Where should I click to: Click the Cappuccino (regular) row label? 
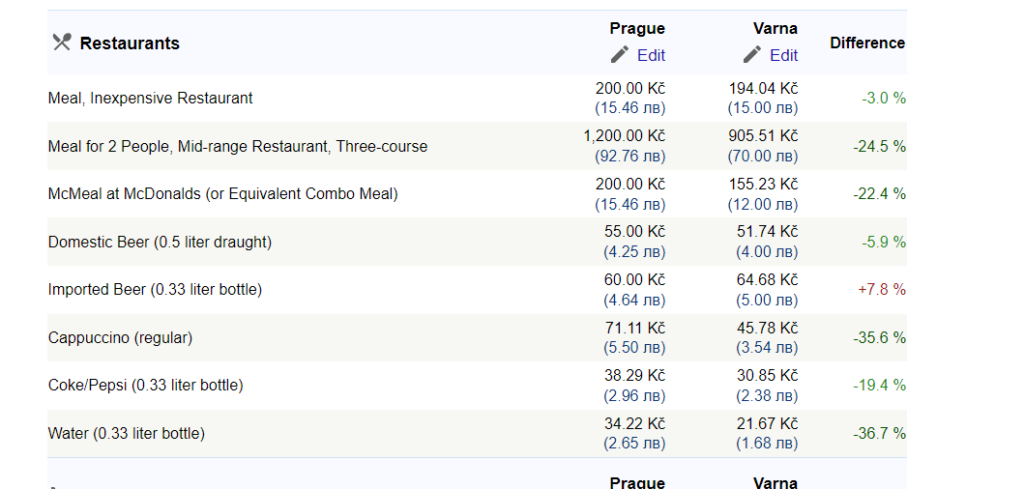point(120,338)
